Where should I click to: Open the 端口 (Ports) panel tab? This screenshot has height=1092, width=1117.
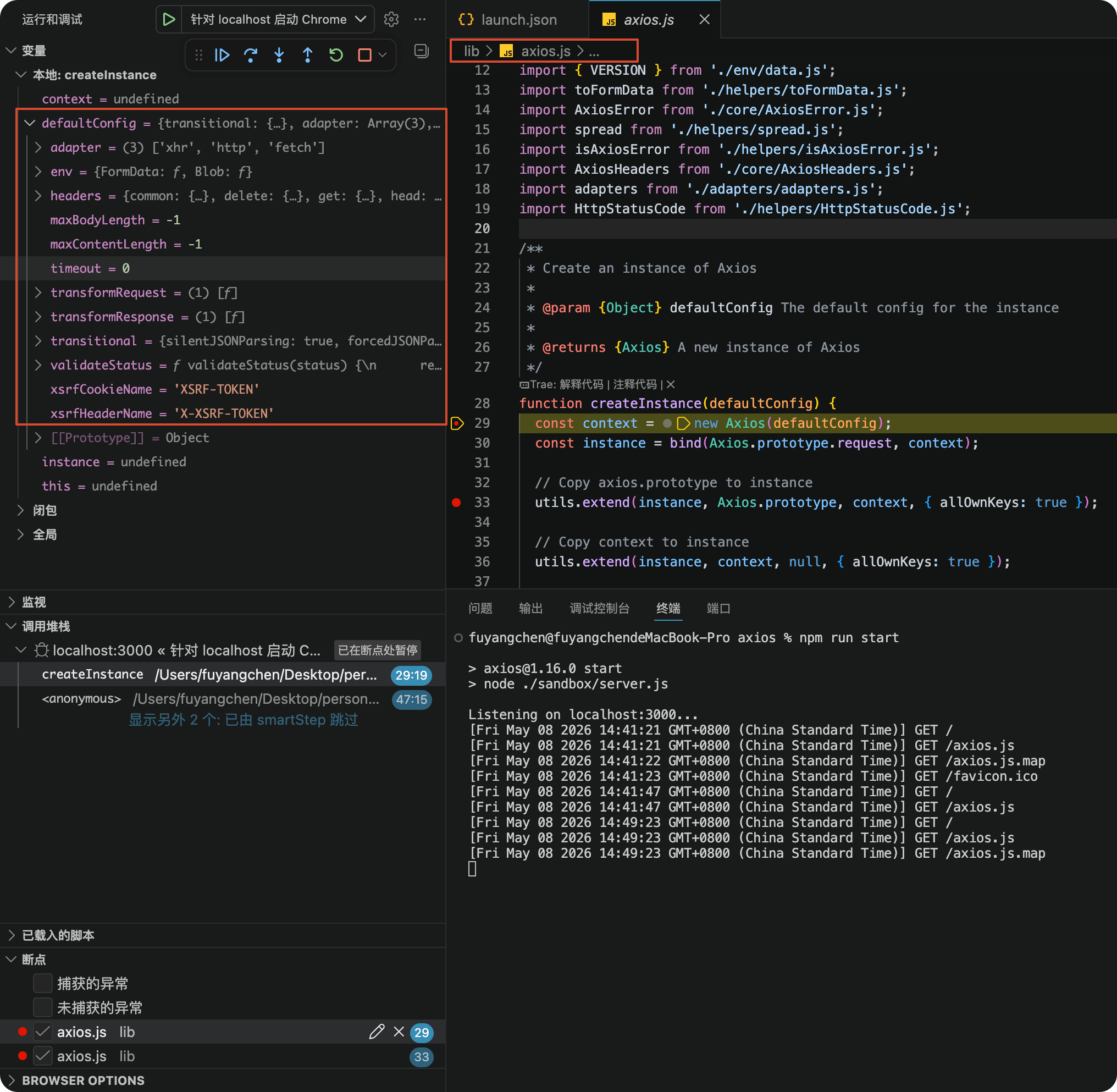pyautogui.click(x=718, y=608)
